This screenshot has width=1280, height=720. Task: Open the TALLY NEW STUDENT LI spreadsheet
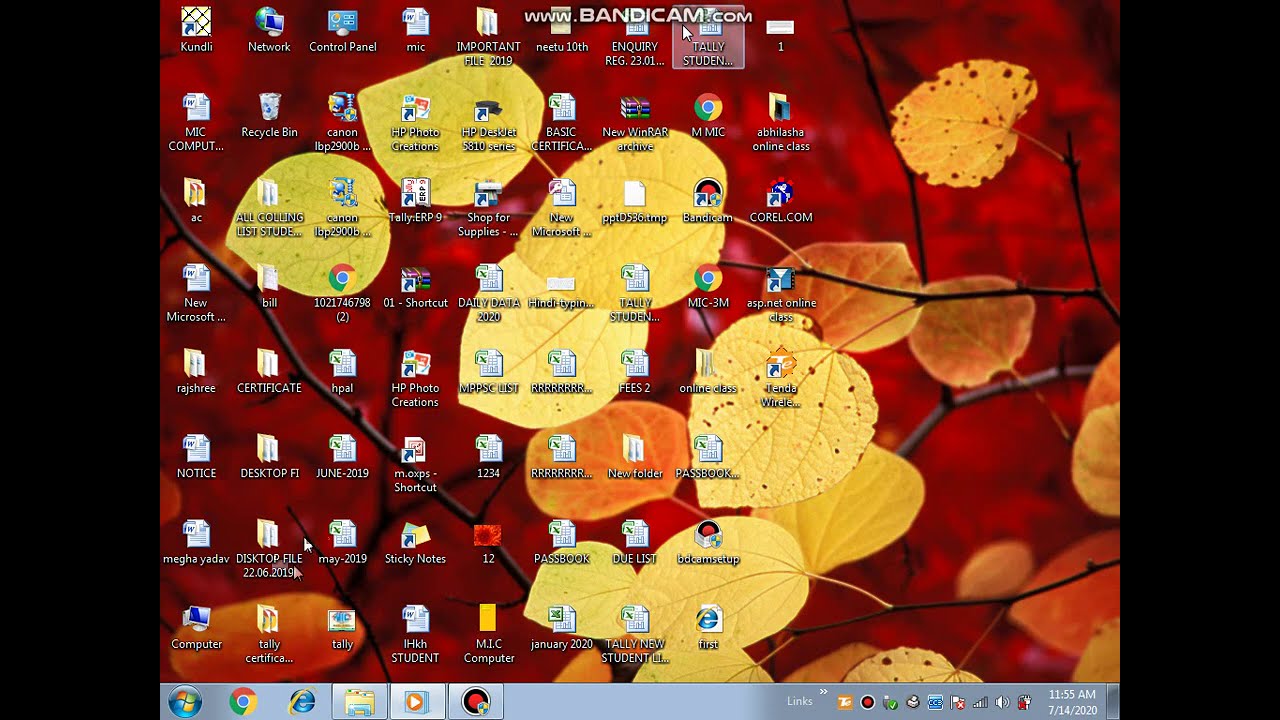635,634
